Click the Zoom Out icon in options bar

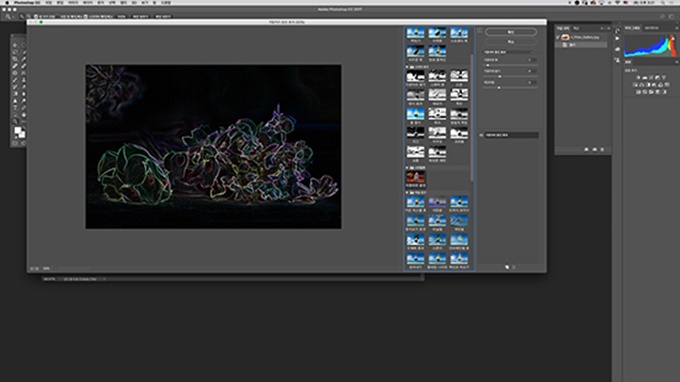29,16
